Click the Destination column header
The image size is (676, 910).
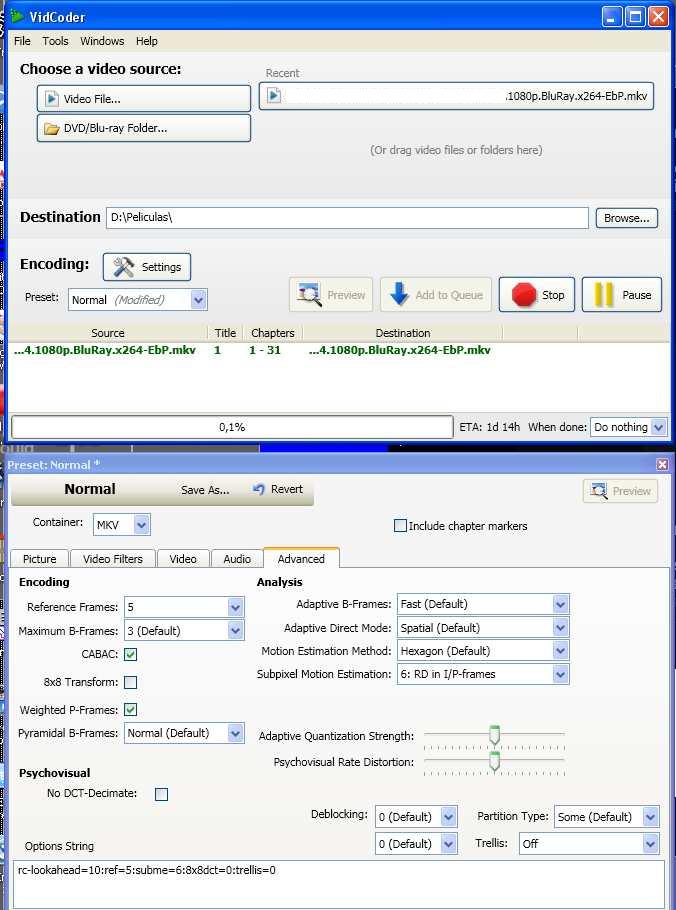pos(403,333)
